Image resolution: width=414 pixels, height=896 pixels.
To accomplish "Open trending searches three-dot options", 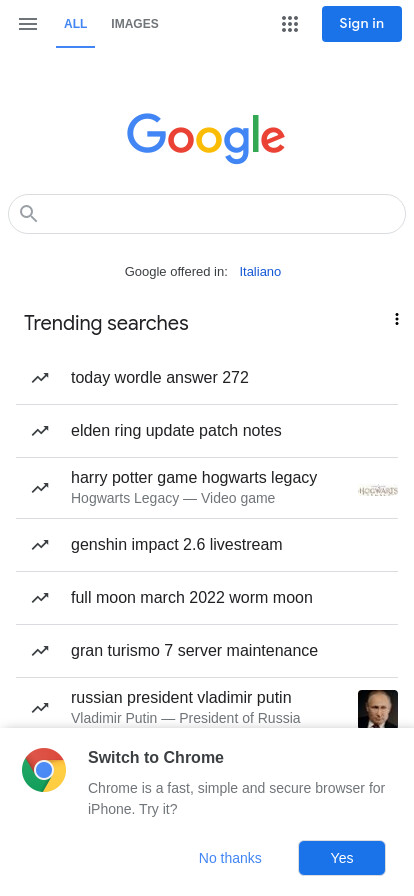I will coord(396,319).
